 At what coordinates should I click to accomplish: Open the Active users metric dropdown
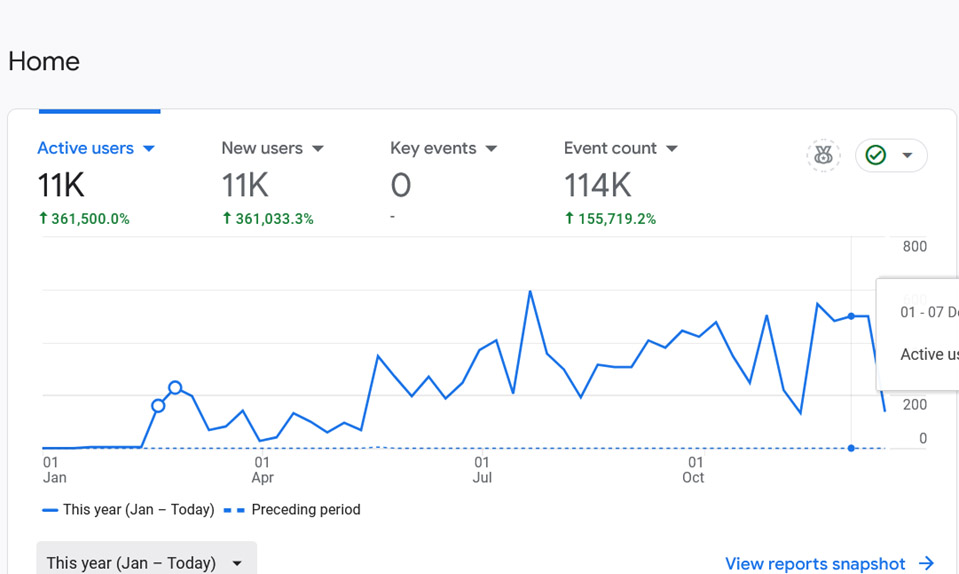149,149
